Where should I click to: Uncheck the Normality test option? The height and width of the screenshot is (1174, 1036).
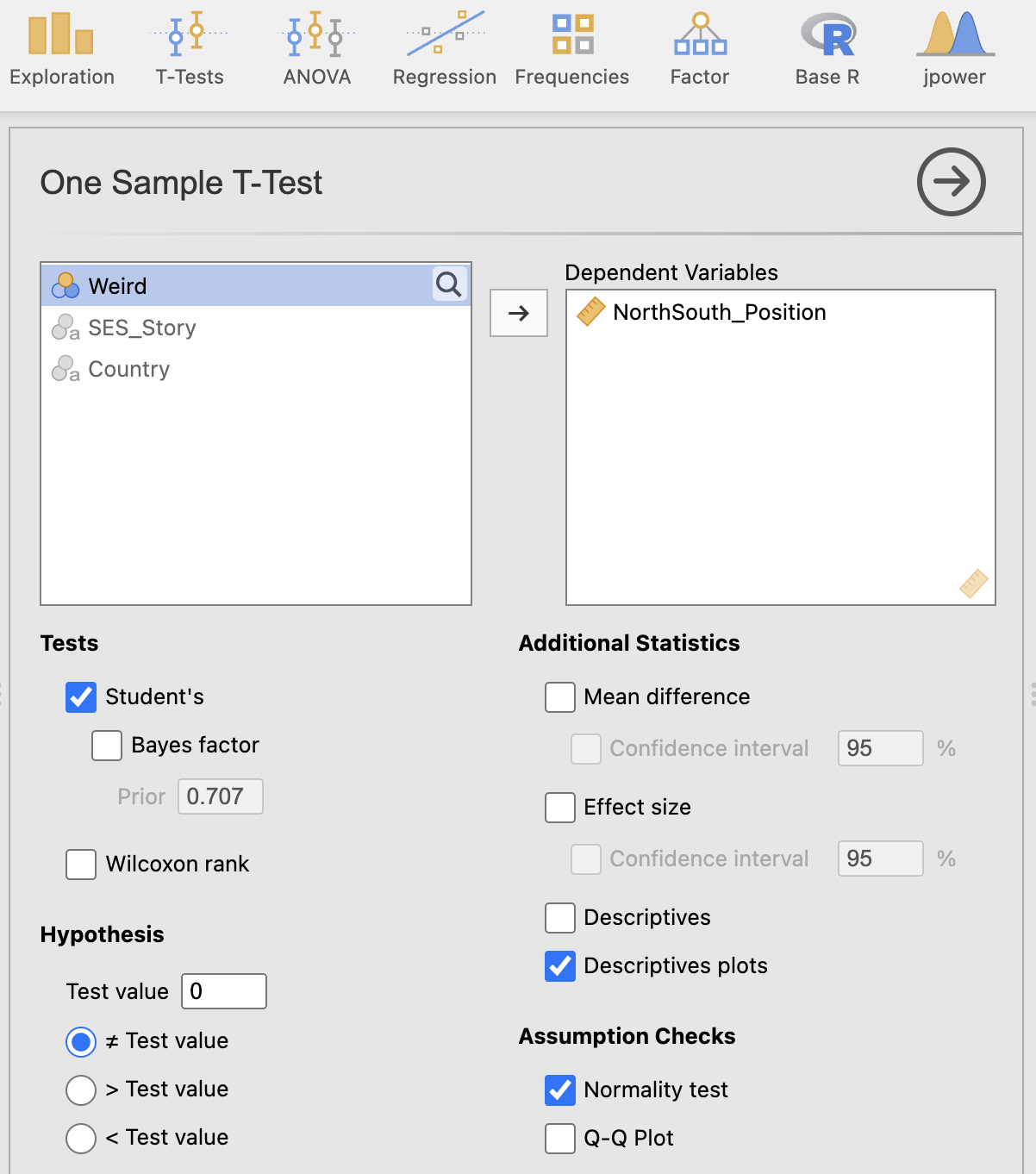coord(560,1090)
